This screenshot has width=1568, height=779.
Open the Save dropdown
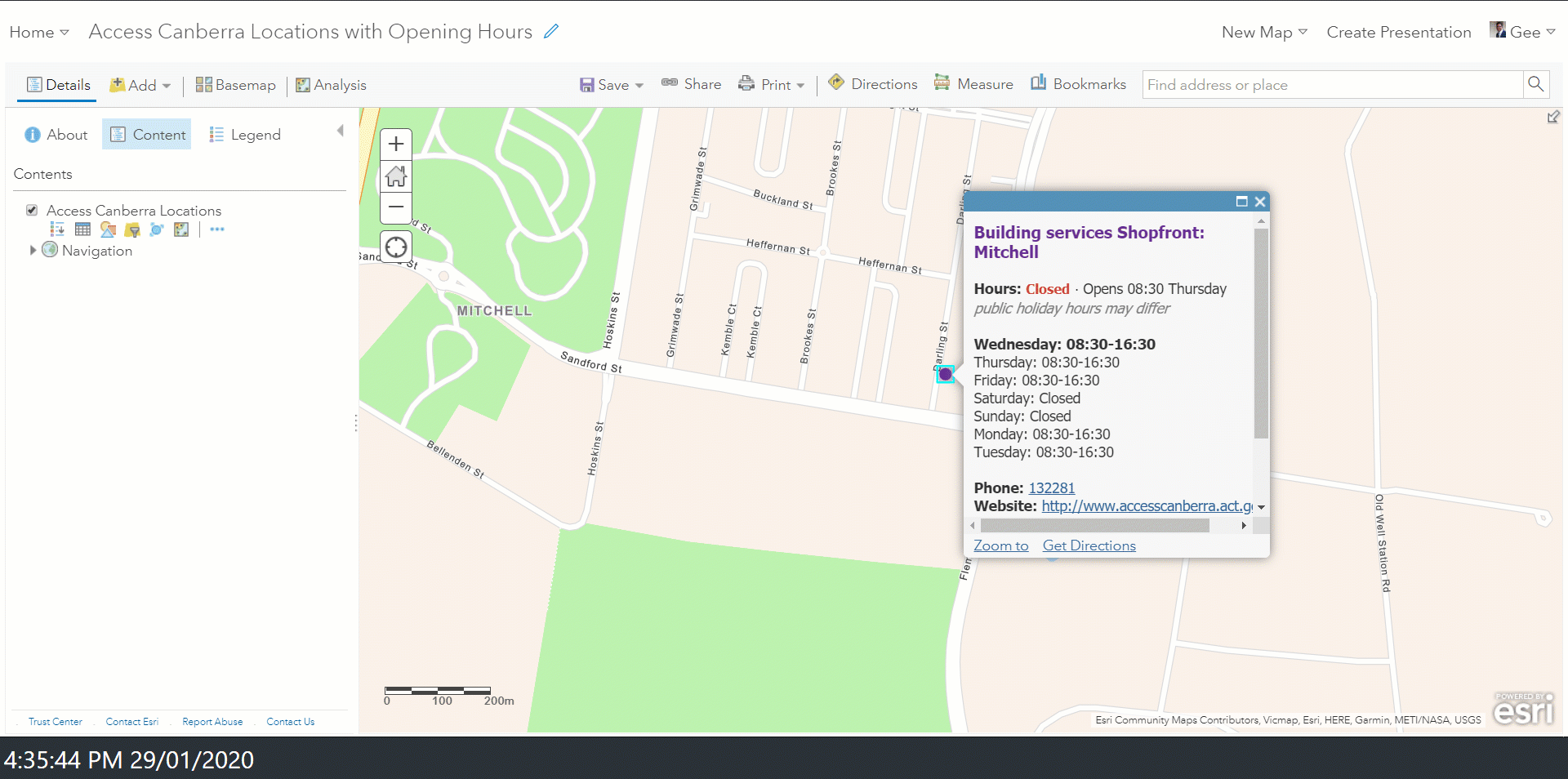[x=612, y=85]
